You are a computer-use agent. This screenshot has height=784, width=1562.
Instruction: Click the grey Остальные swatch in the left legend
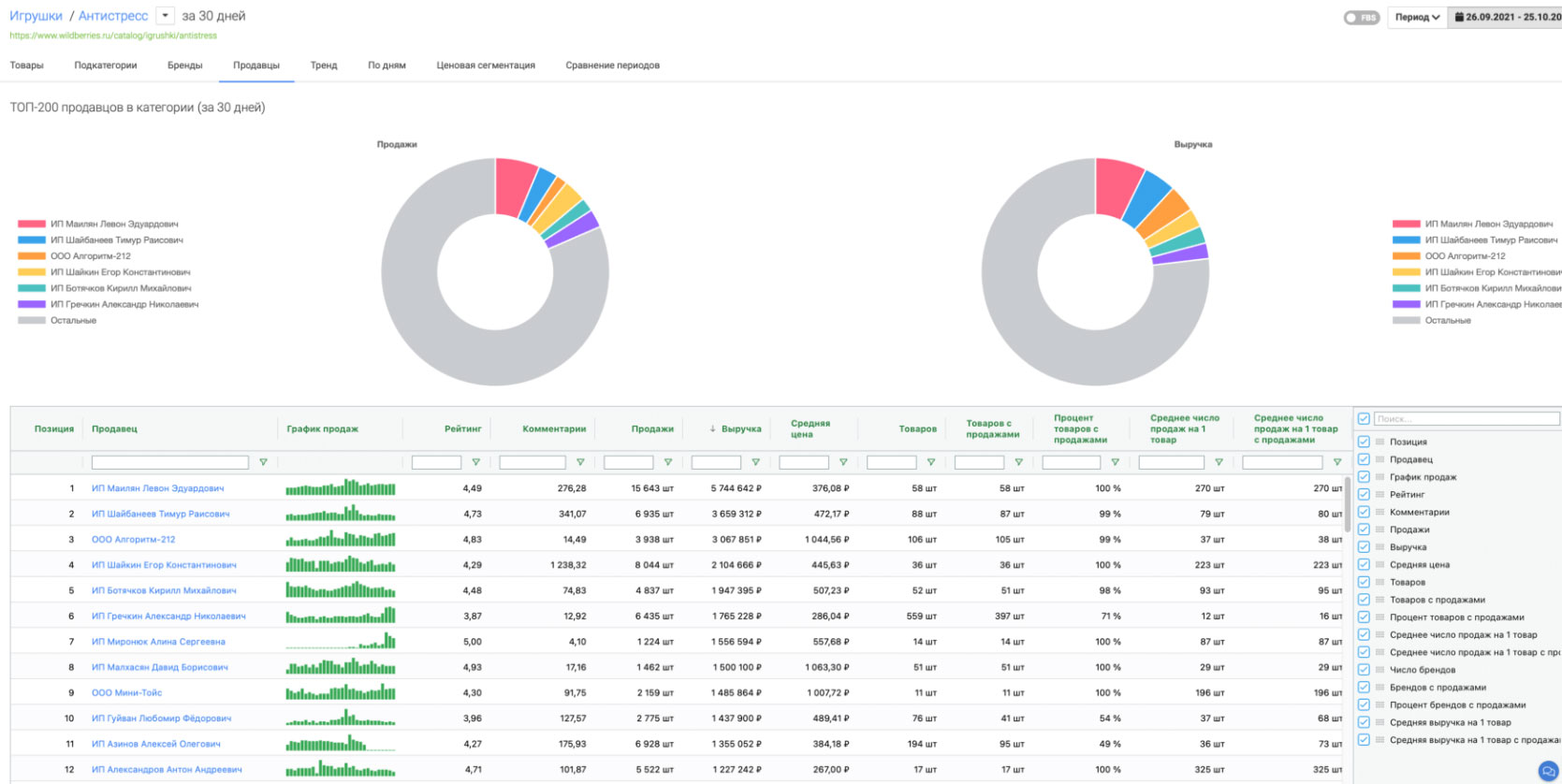click(x=32, y=321)
